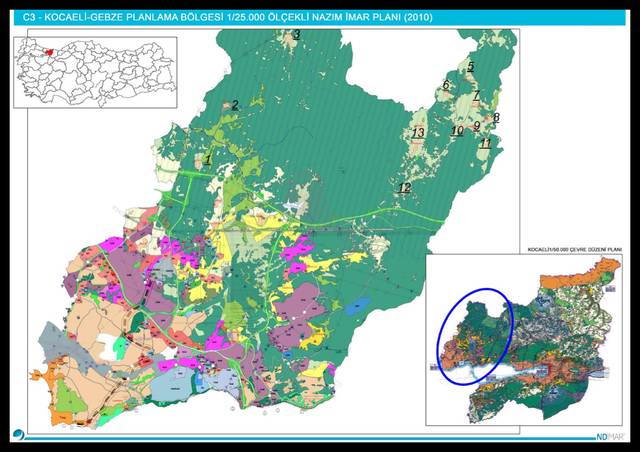Screen dimensions: 640x452
Task: Click the map label number 7
Action: [x=476, y=96]
